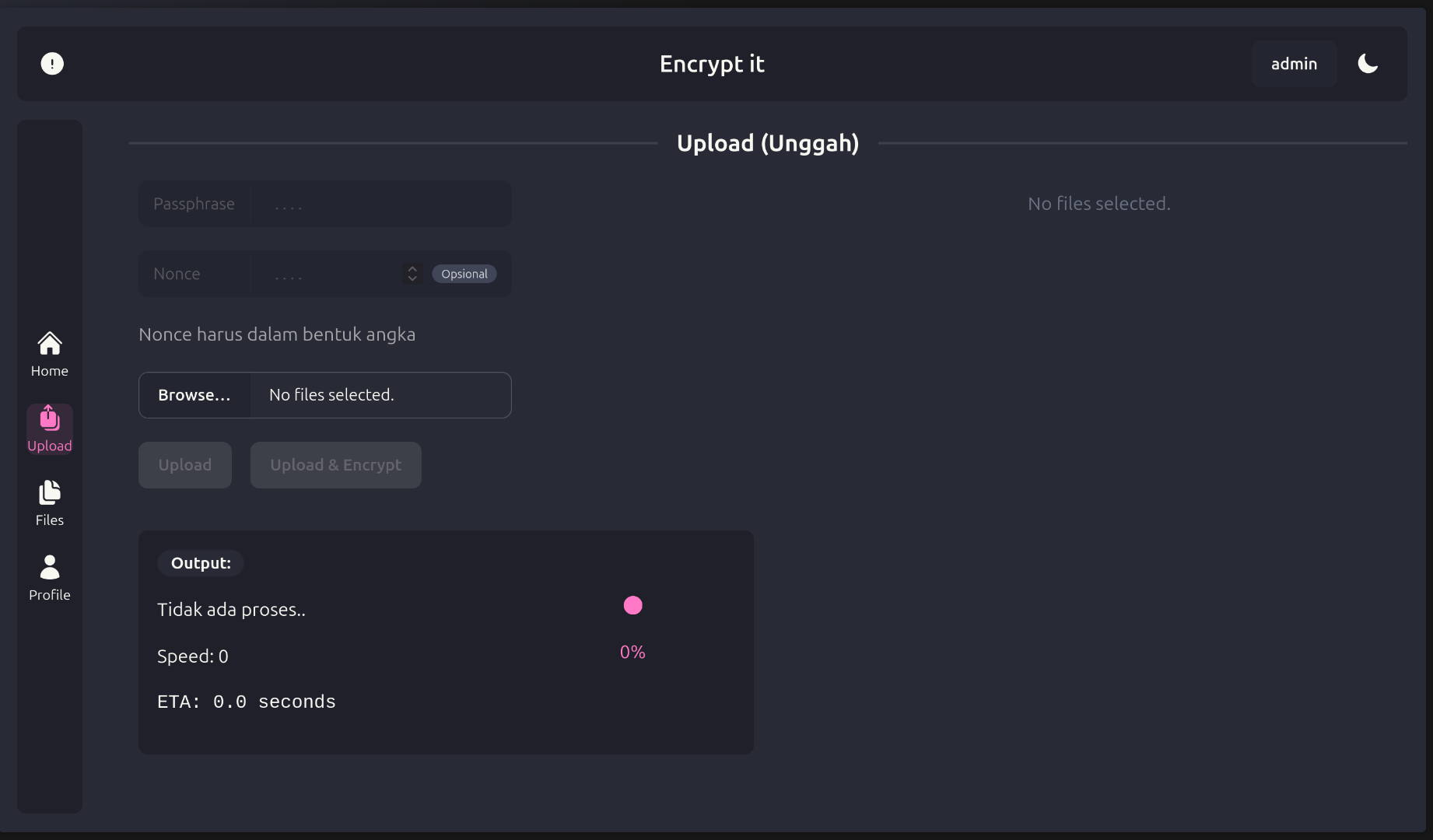
Task: Click the Nonce spinner arrows
Action: [412, 274]
